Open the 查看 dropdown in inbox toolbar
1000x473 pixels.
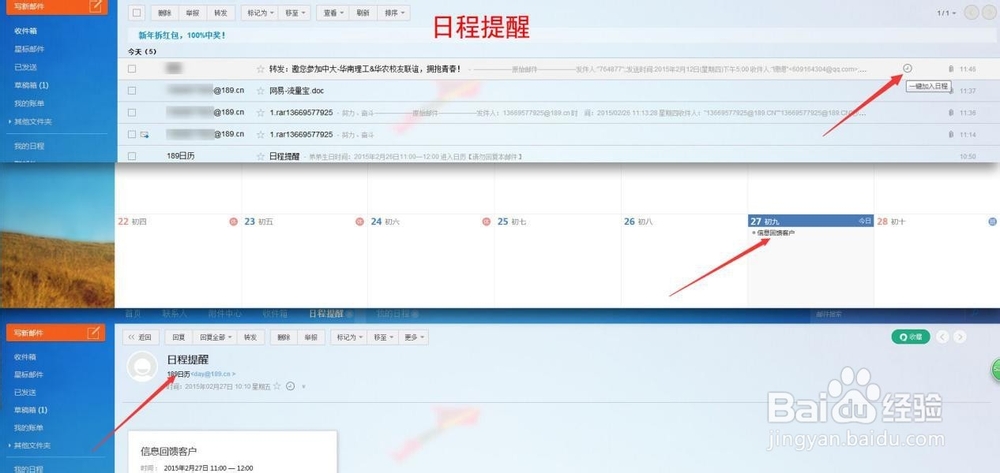pos(333,13)
